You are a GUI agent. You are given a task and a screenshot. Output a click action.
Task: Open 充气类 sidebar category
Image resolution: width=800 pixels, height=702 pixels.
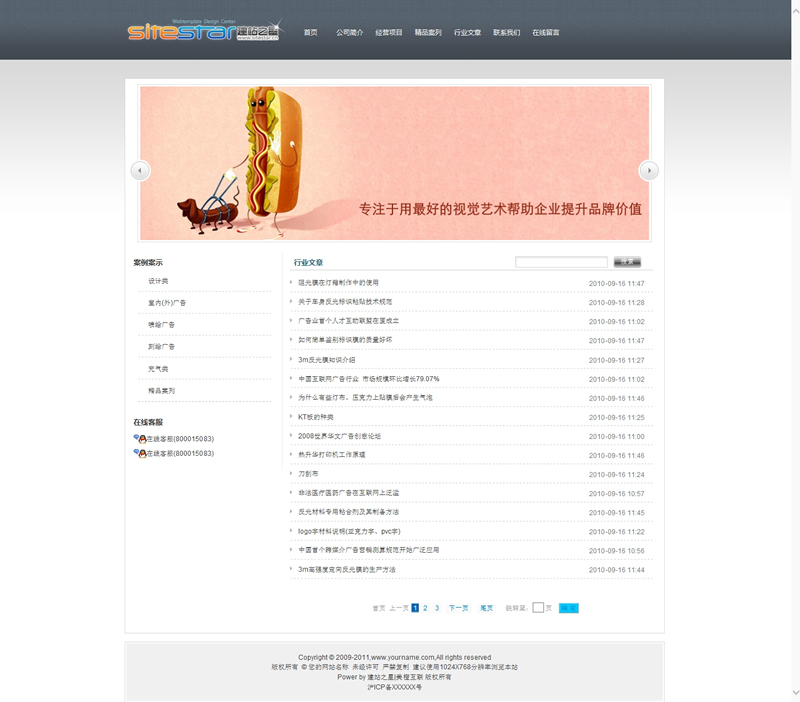tap(158, 369)
